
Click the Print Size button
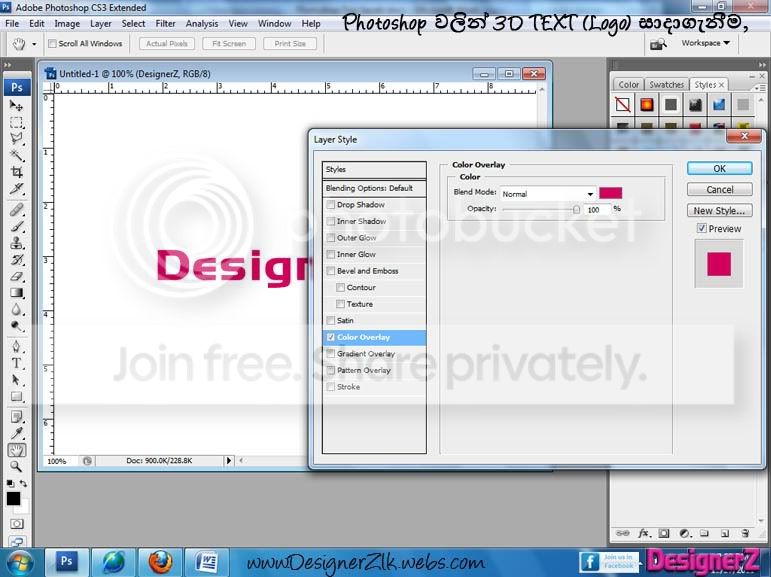tap(290, 44)
